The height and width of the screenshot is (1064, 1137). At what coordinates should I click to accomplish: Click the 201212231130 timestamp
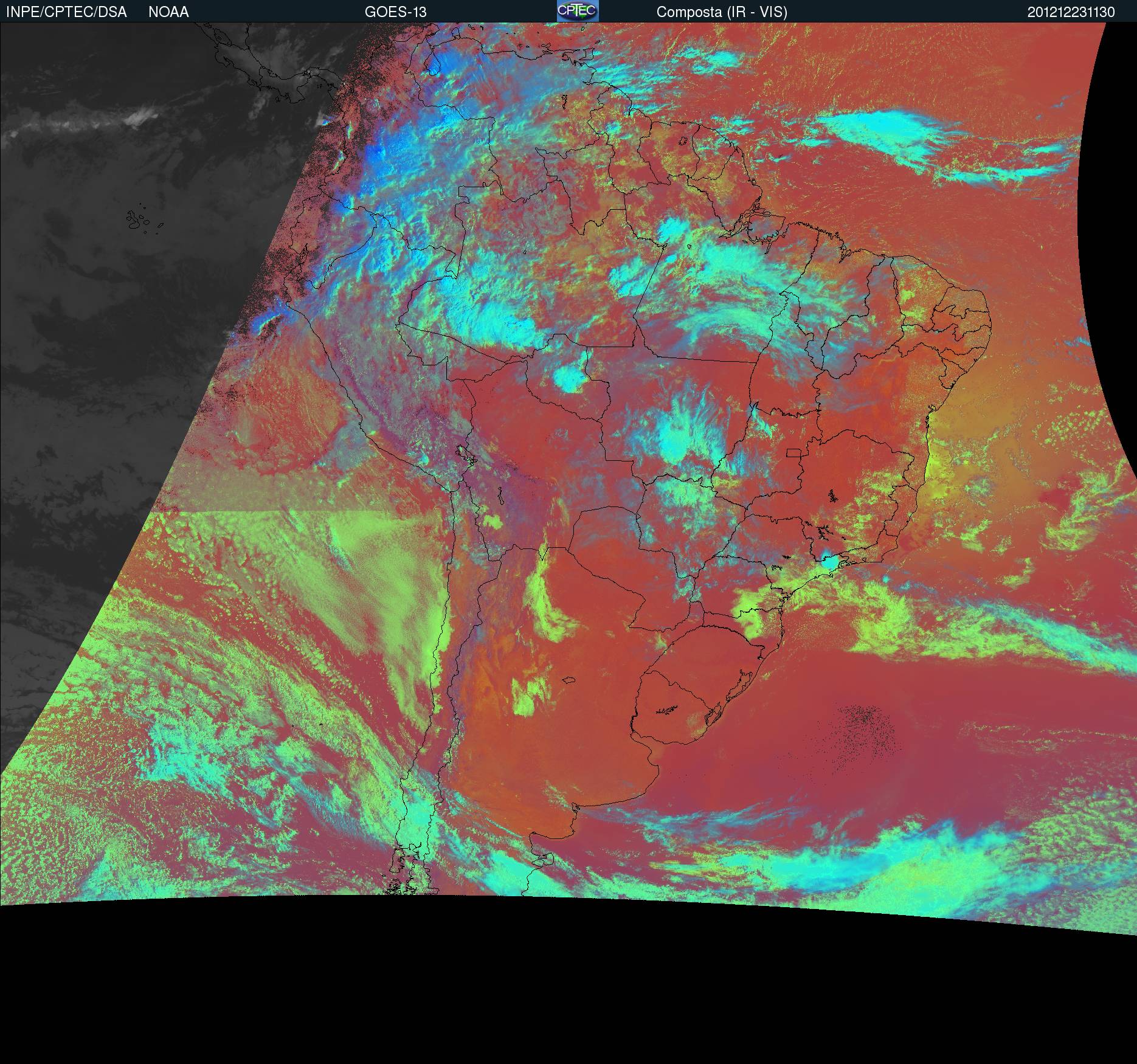pos(1071,12)
